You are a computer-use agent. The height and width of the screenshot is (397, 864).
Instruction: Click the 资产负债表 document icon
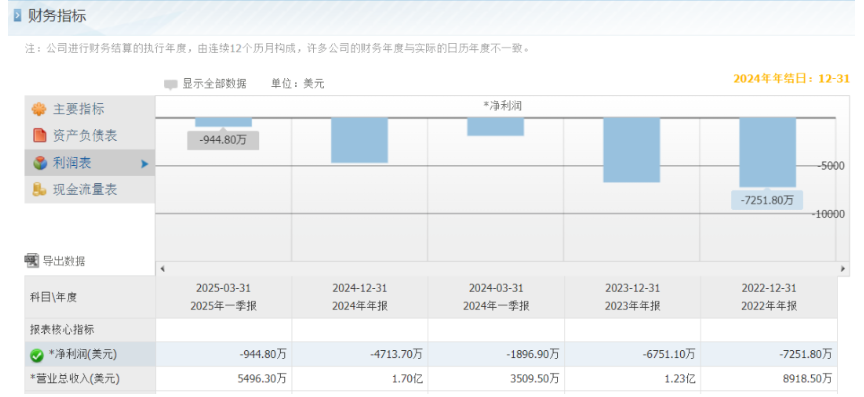[39, 136]
